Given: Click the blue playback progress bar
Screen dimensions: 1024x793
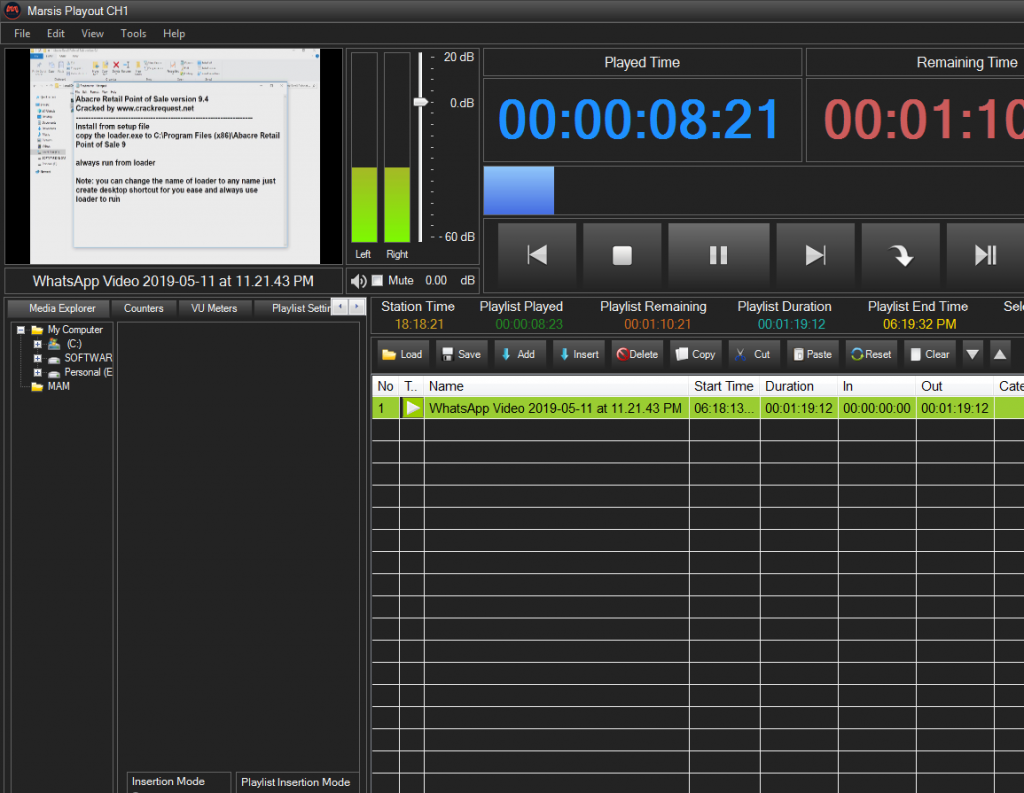Looking at the screenshot, I should tap(519, 191).
